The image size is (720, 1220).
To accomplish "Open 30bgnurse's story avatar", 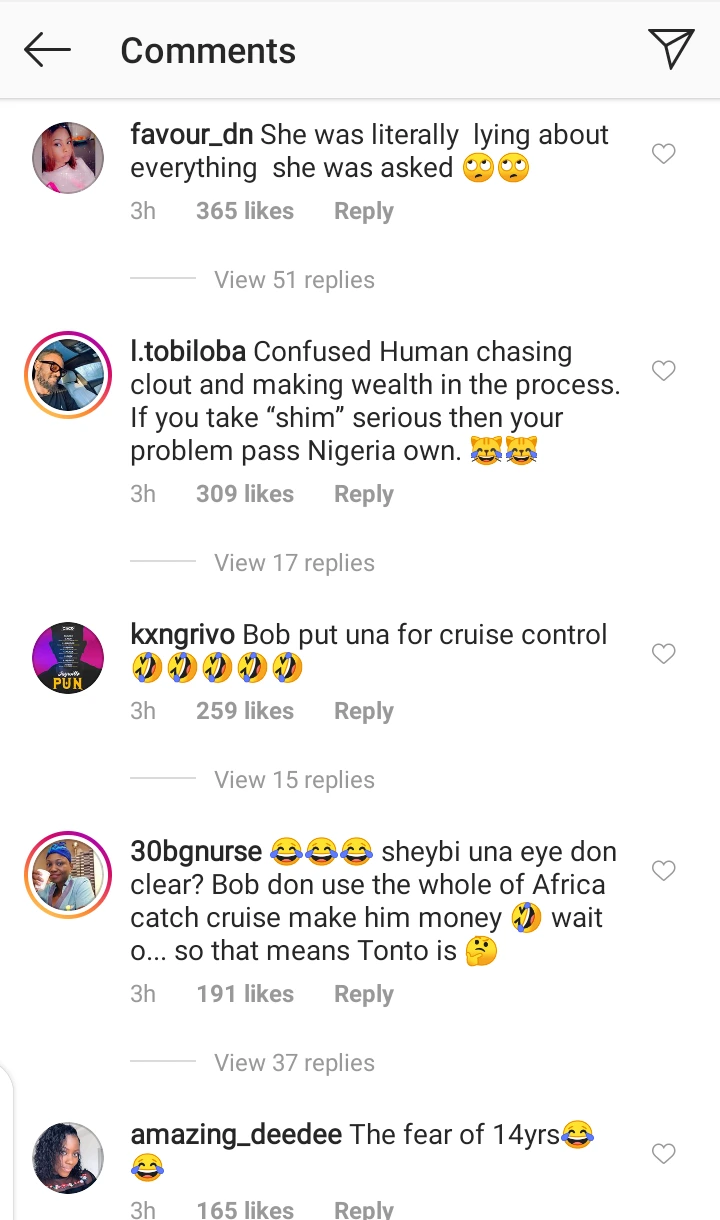I will [x=68, y=874].
